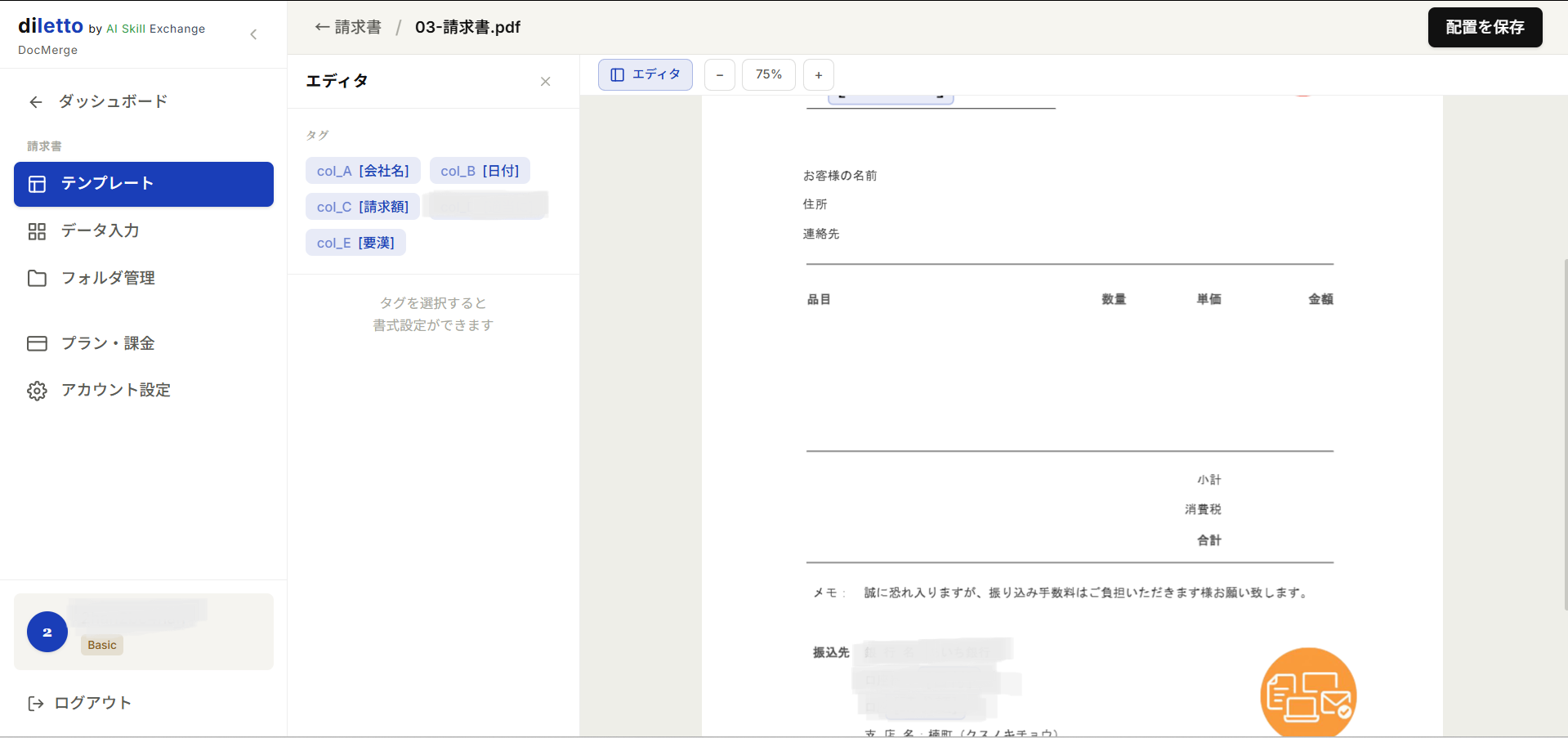This screenshot has width=1568, height=738.
Task: Open the テンプレート menu item
Action: coord(144,184)
